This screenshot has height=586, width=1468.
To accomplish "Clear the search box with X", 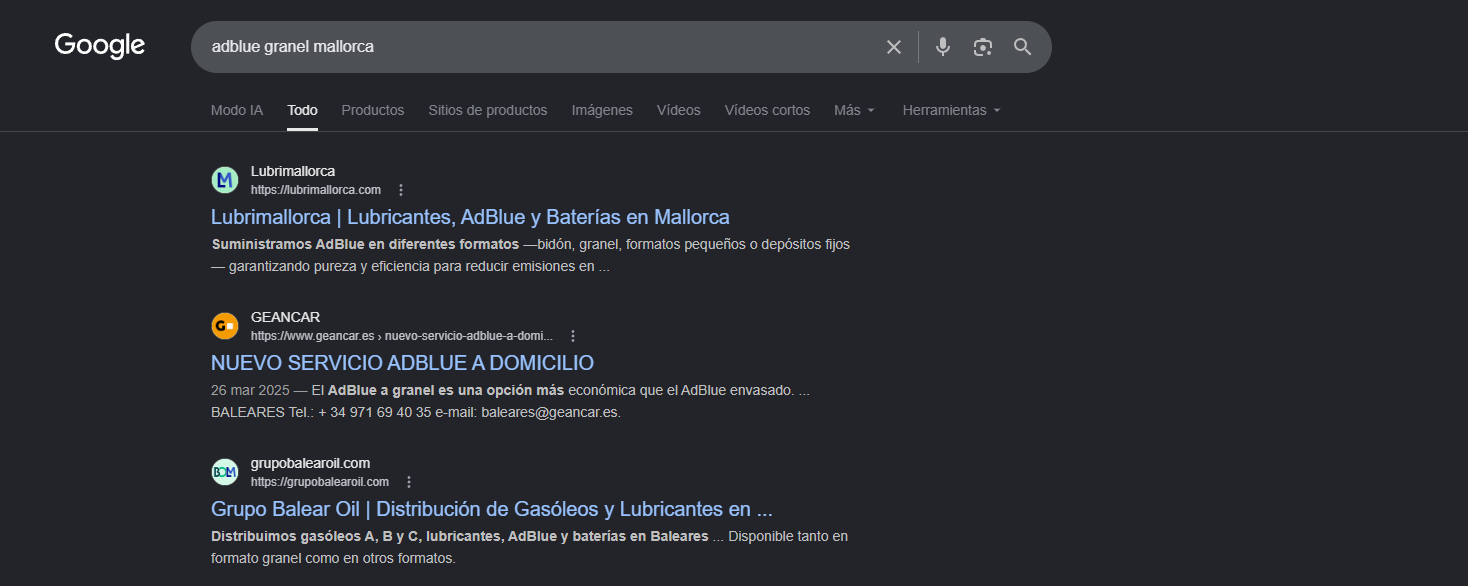I will (x=894, y=47).
